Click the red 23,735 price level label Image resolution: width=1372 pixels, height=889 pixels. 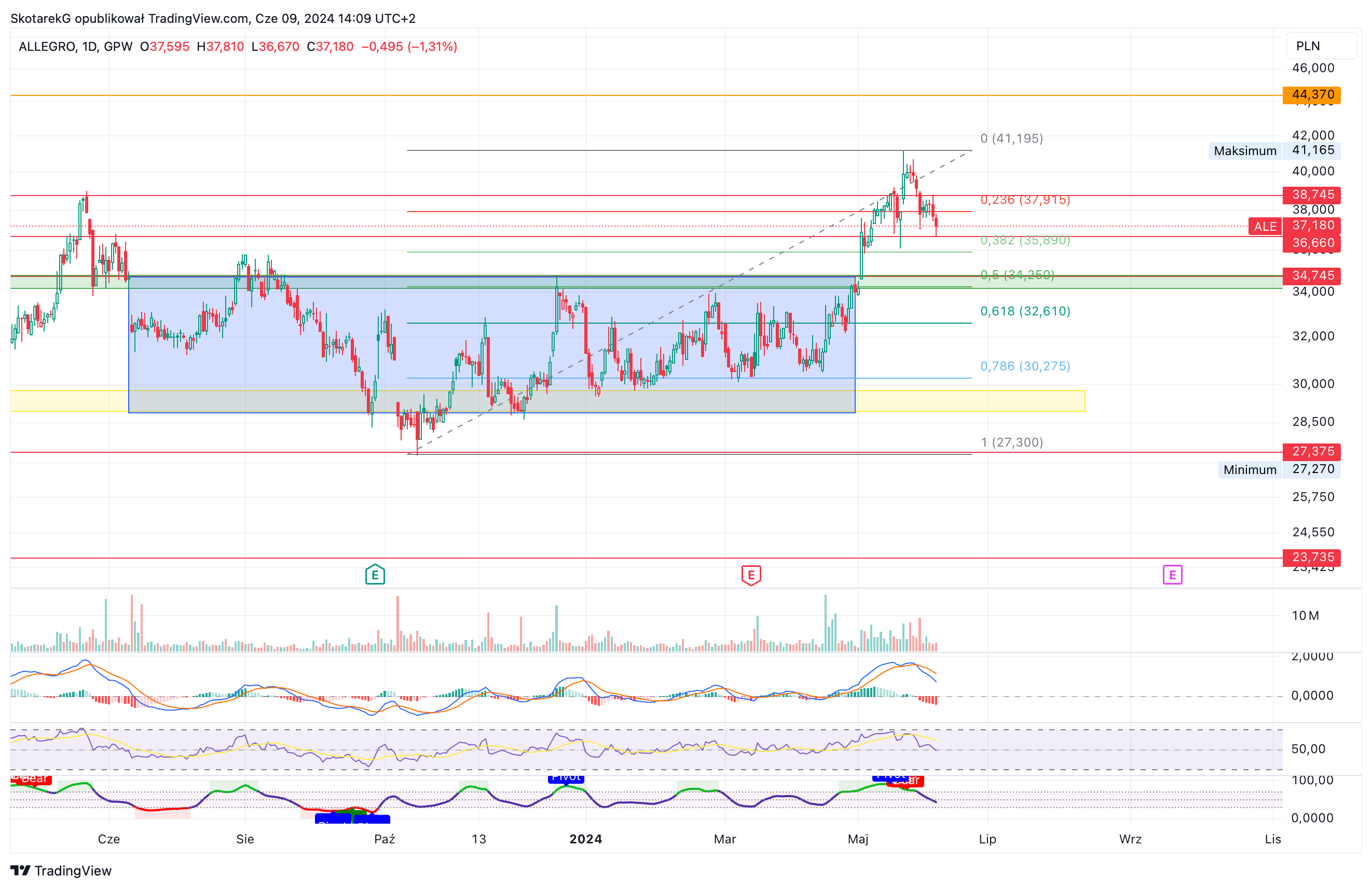coord(1311,557)
